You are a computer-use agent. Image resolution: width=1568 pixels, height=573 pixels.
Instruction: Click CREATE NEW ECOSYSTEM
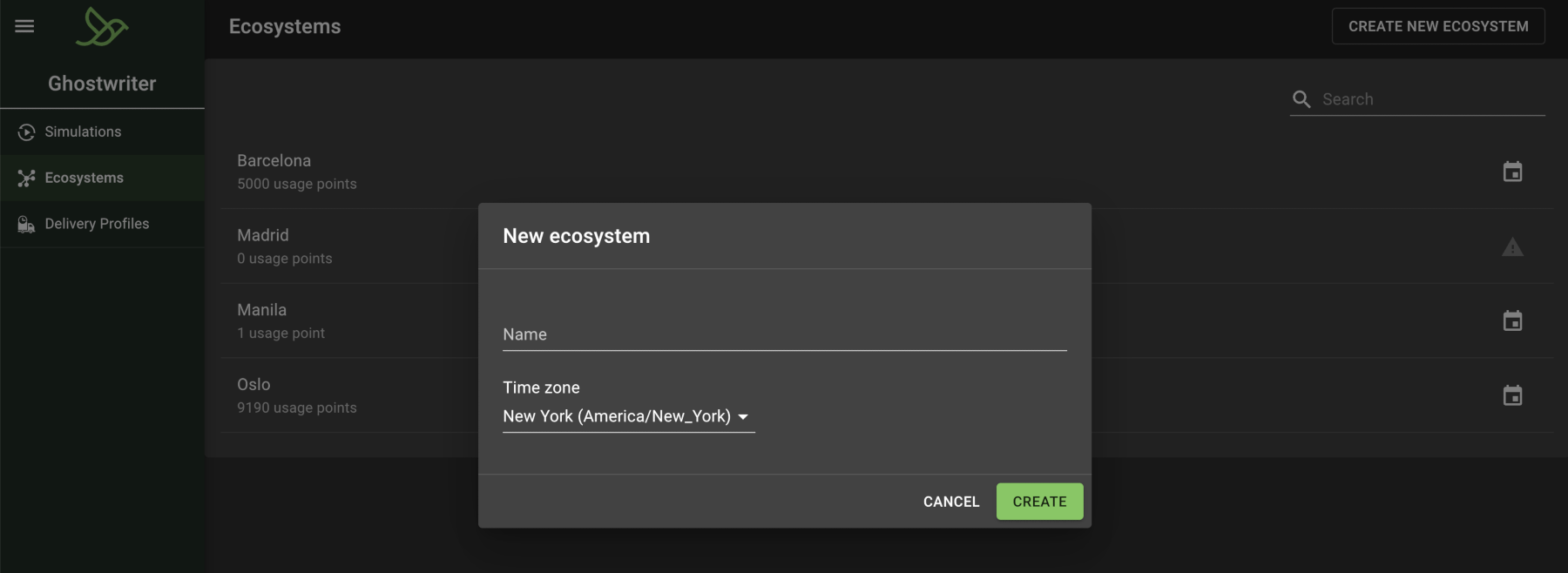[1438, 26]
